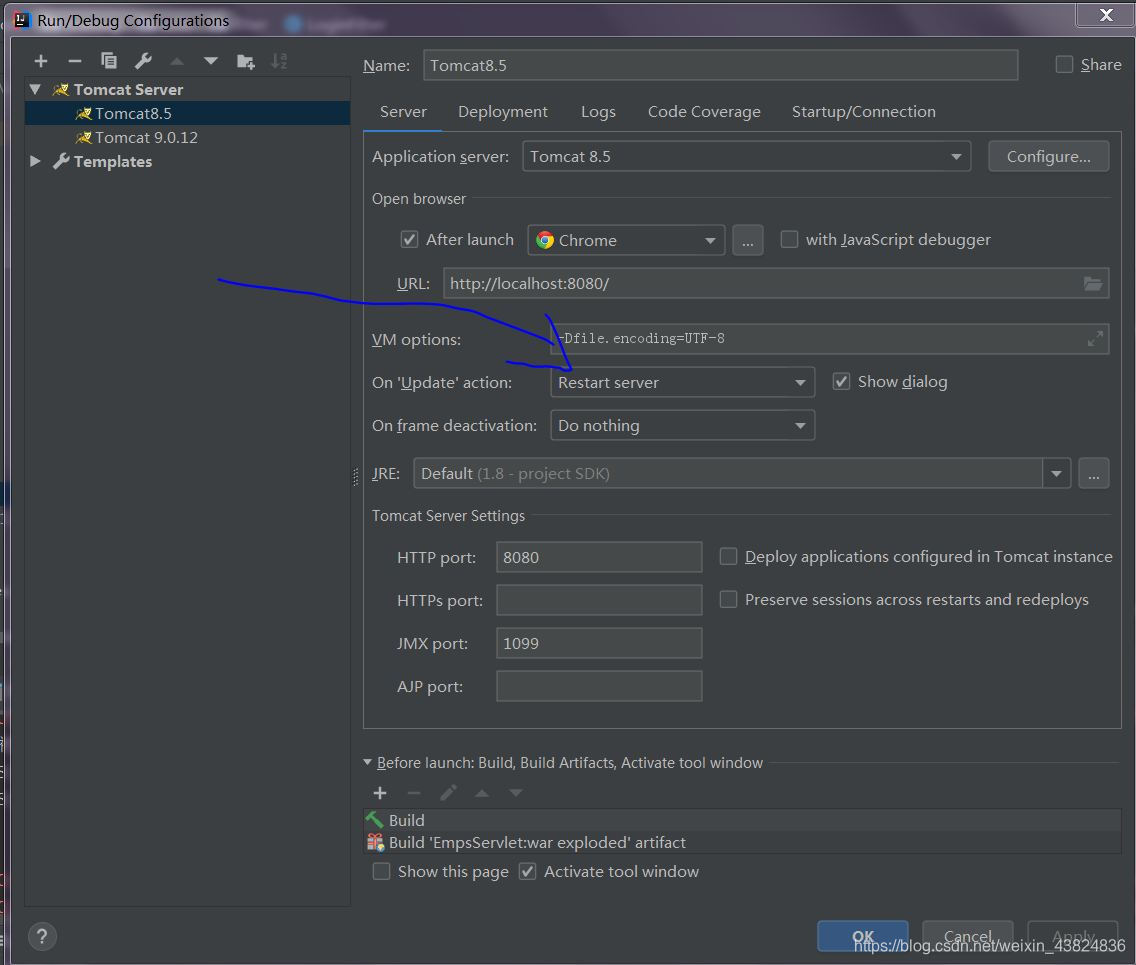
Task: Sort configurations alphabetically
Action: pyautogui.click(x=279, y=62)
